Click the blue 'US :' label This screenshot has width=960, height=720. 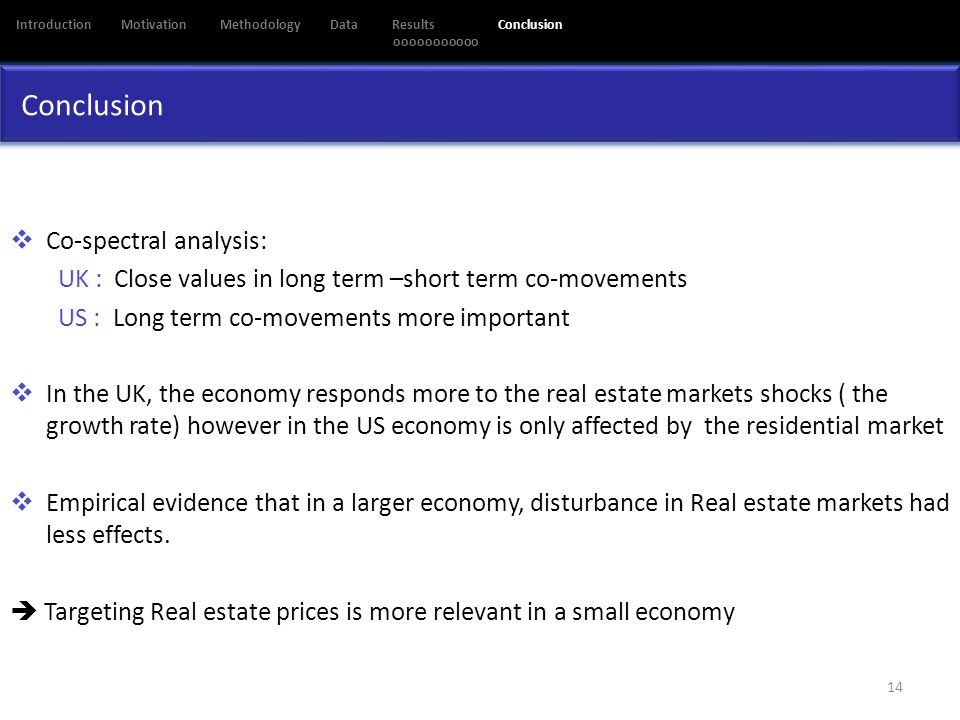79,318
